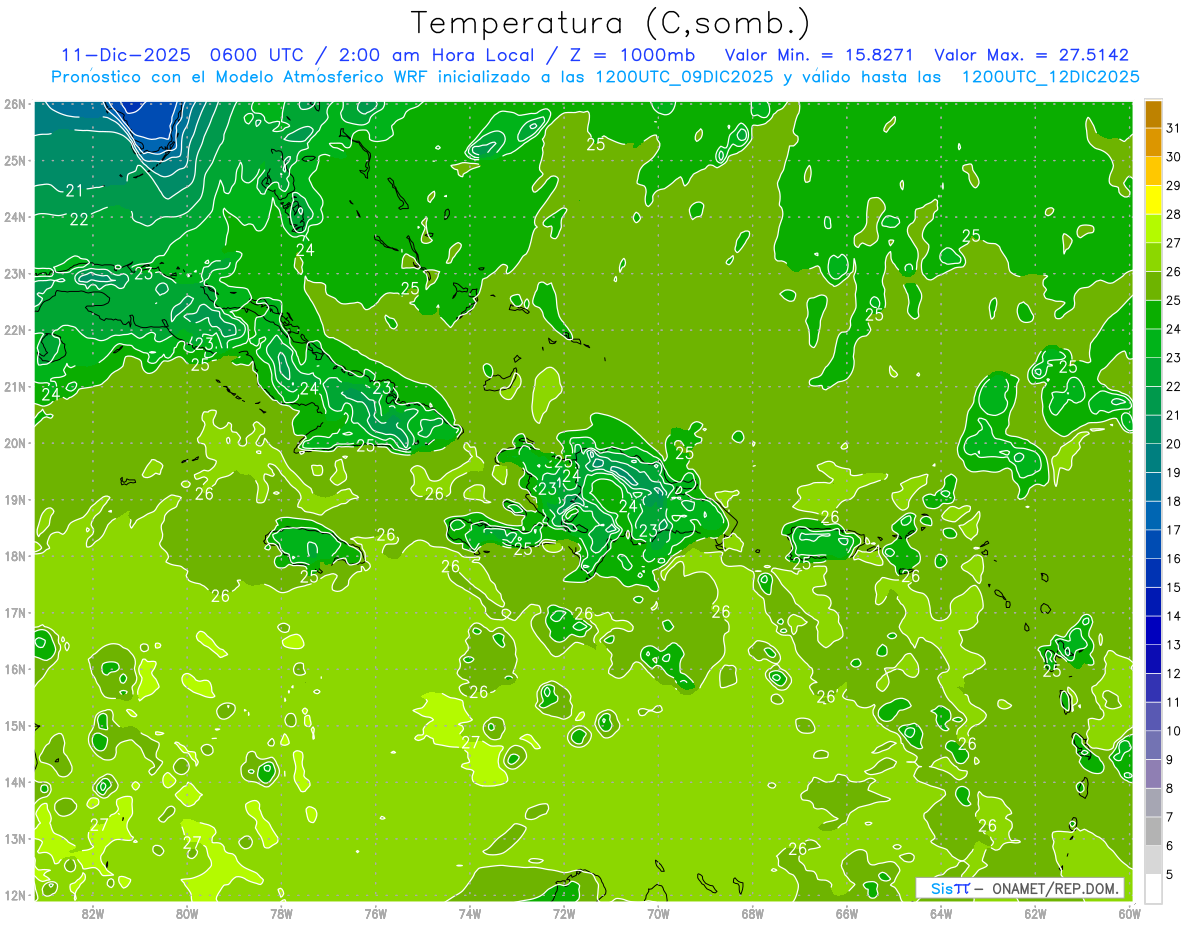Click latitude axis label "17N"

(x=15, y=613)
